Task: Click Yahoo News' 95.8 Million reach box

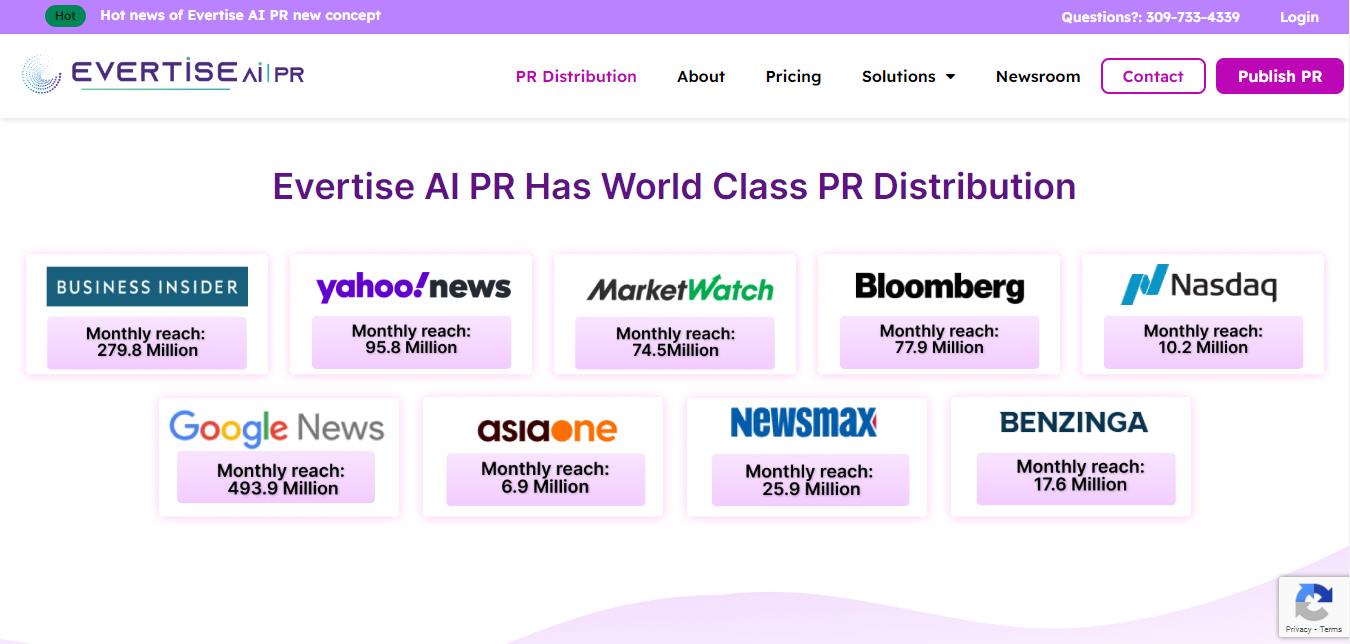Action: point(411,342)
